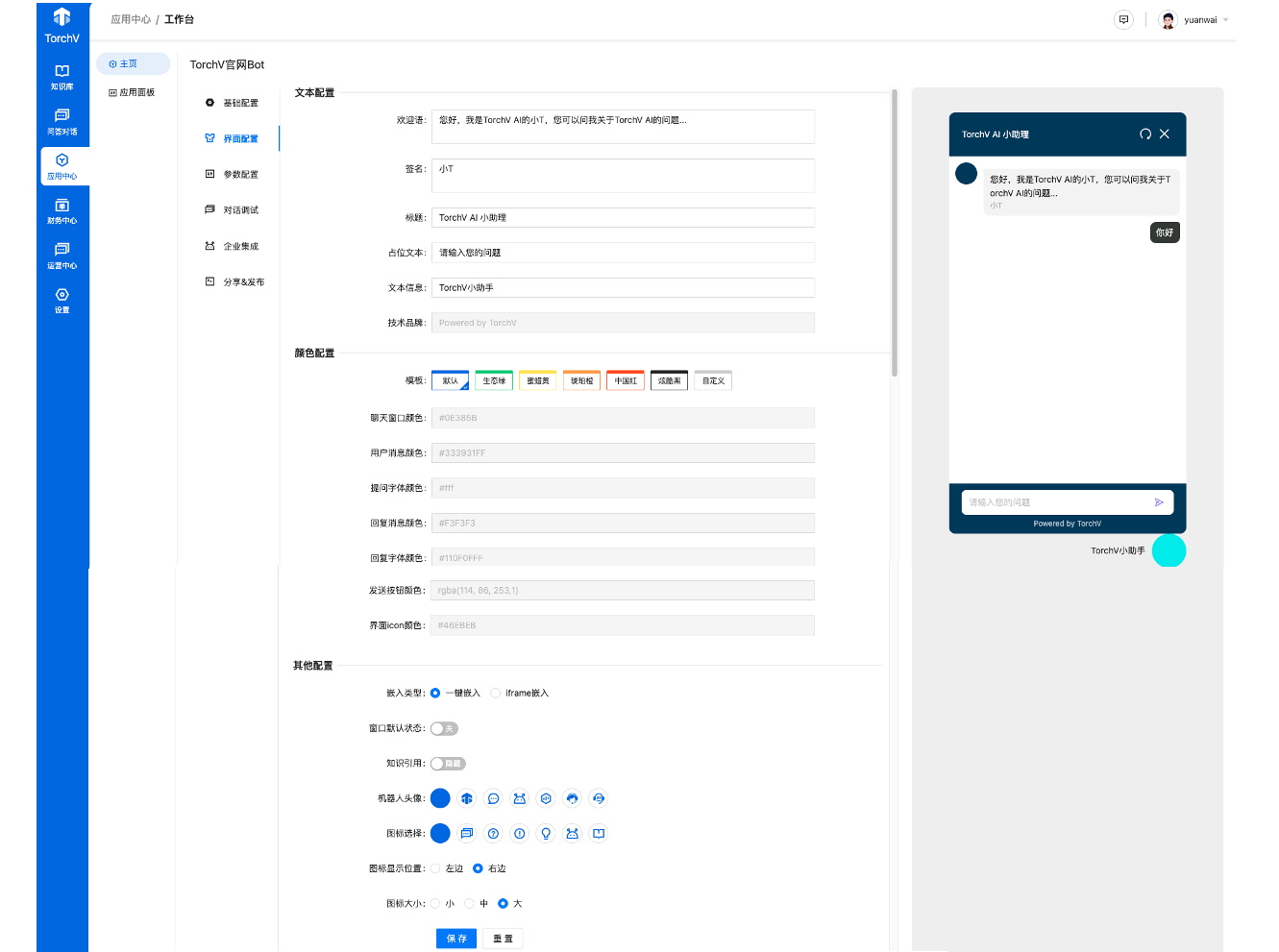Viewport: 1279px width, 952px height.
Task: Choose the android-style robot avatar
Action: point(520,798)
